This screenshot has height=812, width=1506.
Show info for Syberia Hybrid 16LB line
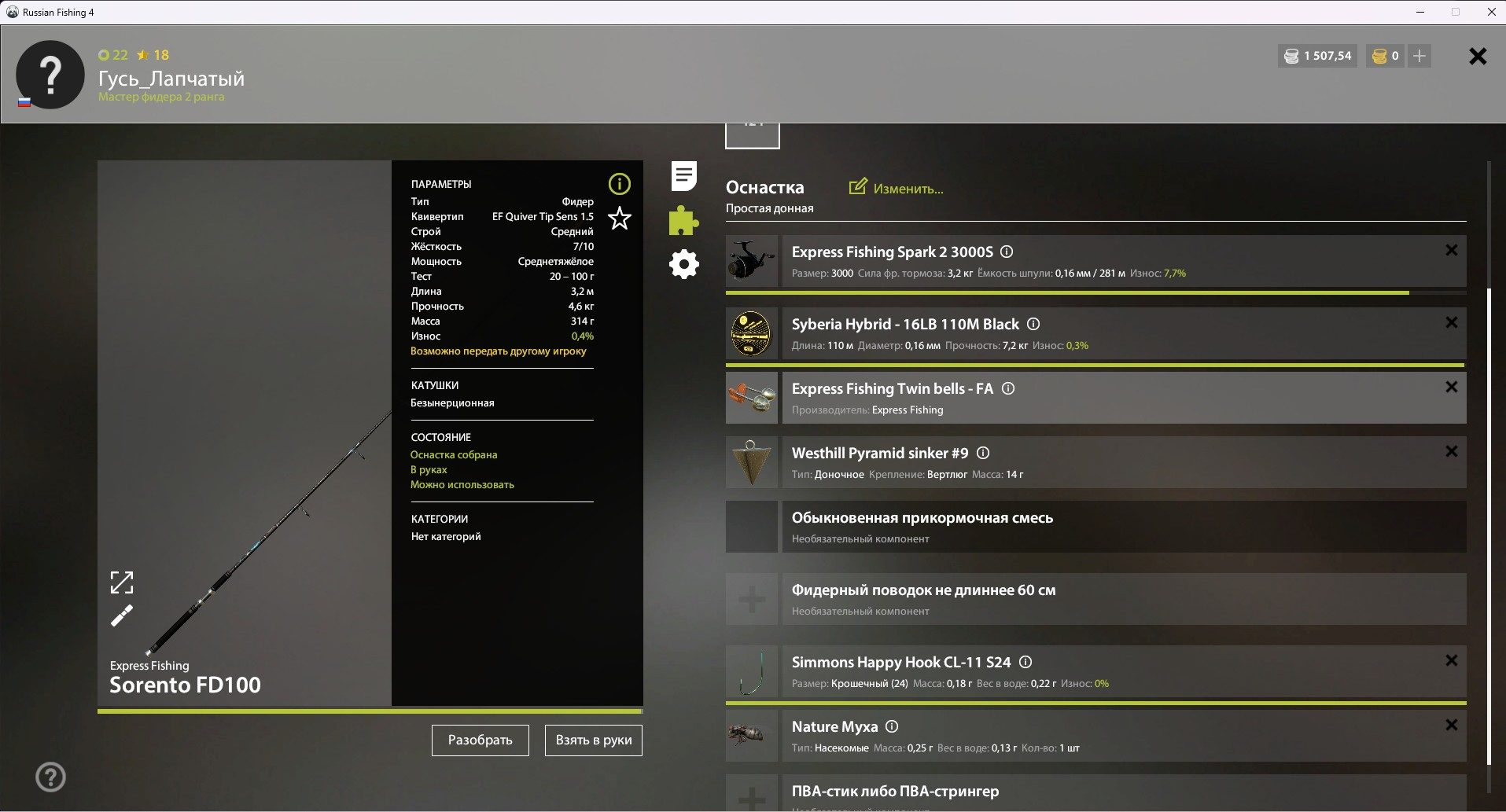click(1034, 324)
